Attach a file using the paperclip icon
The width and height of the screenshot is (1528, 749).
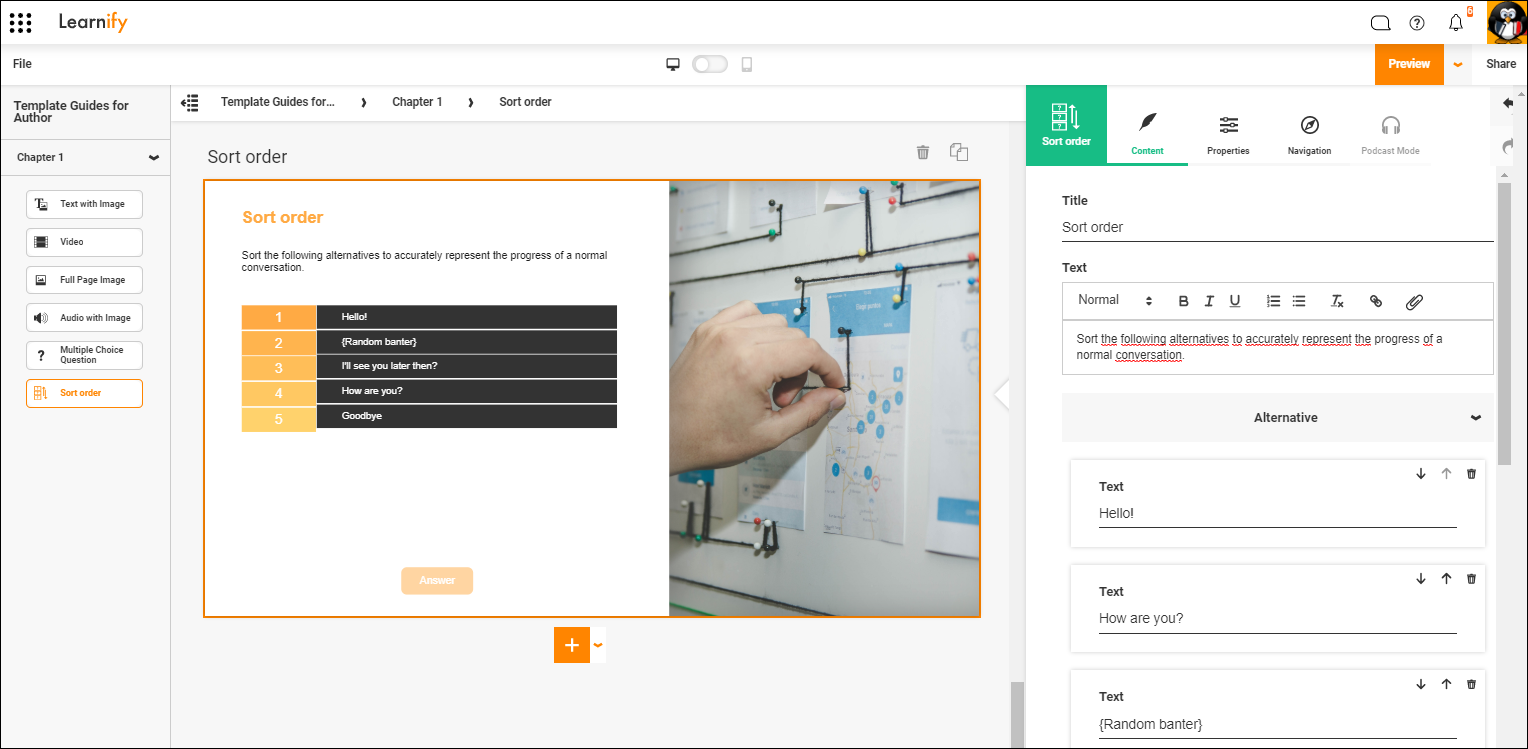(x=1414, y=300)
